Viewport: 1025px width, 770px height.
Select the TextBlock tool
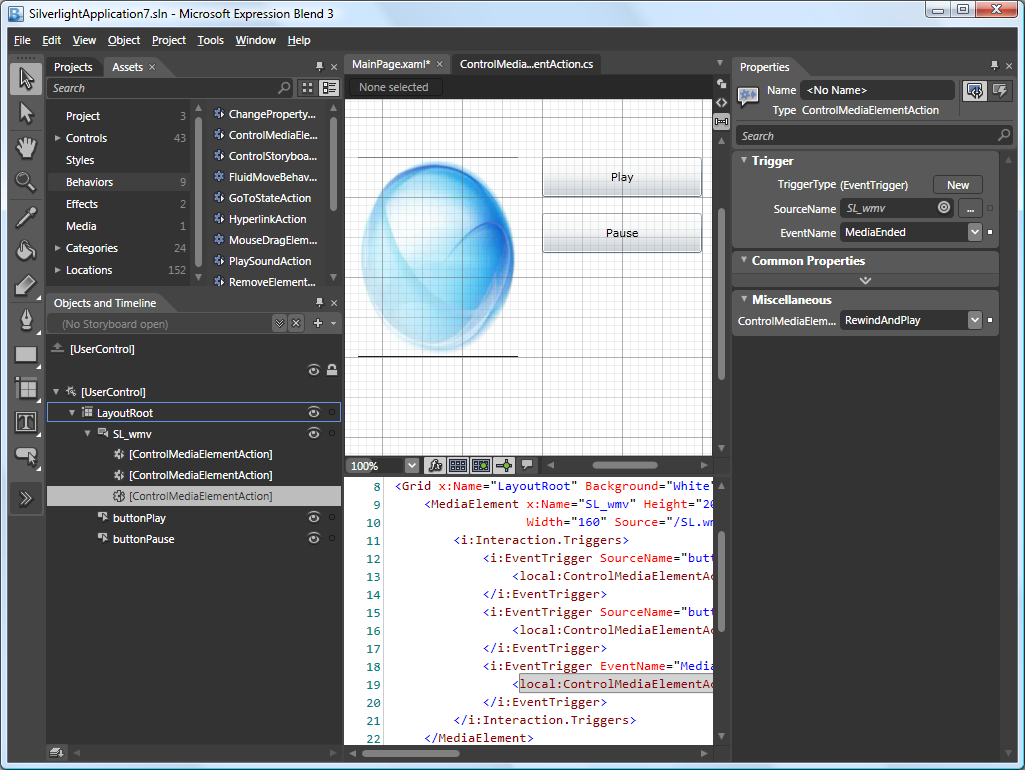(x=26, y=422)
